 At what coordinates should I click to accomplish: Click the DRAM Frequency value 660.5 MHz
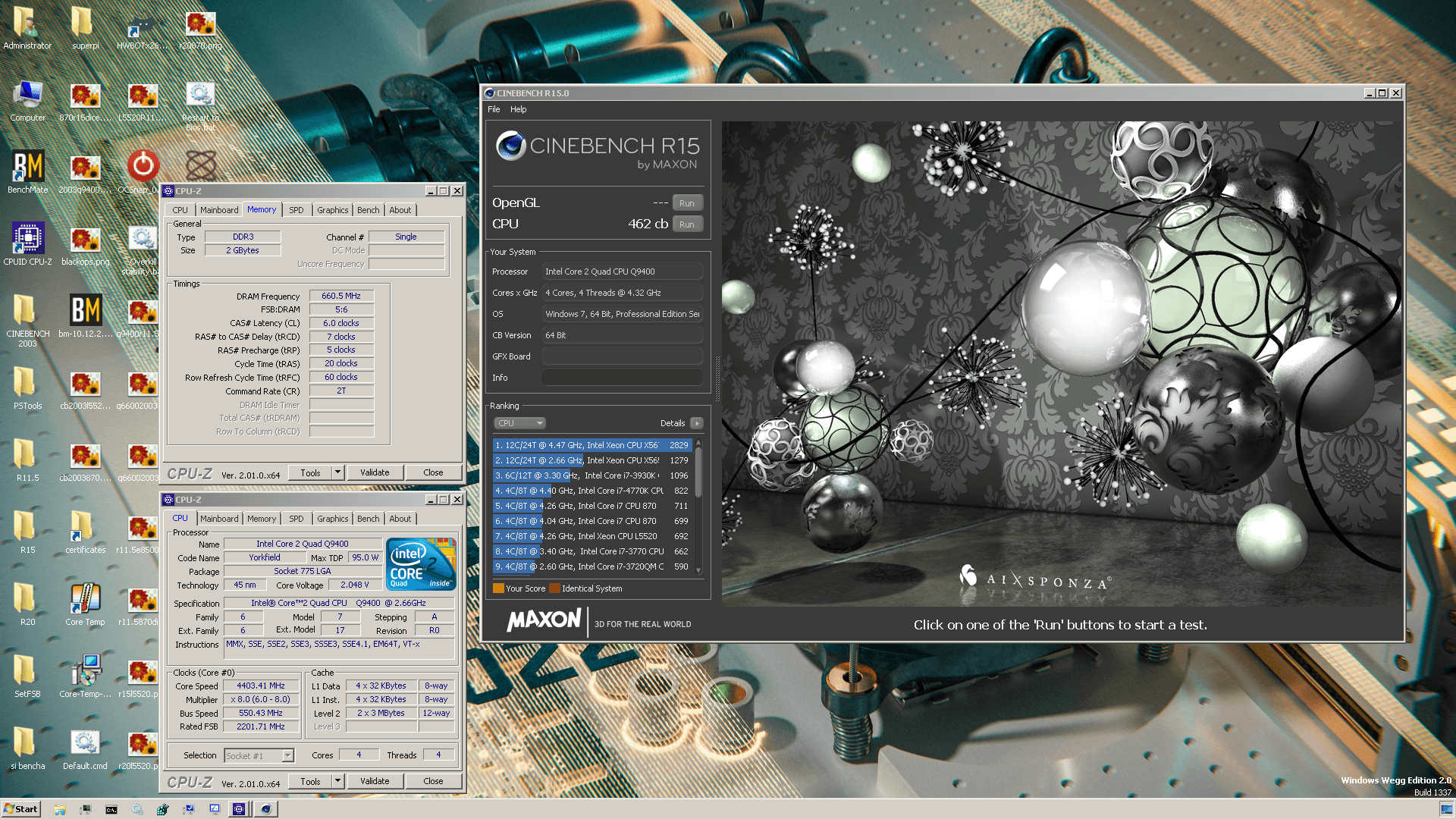[x=341, y=296]
